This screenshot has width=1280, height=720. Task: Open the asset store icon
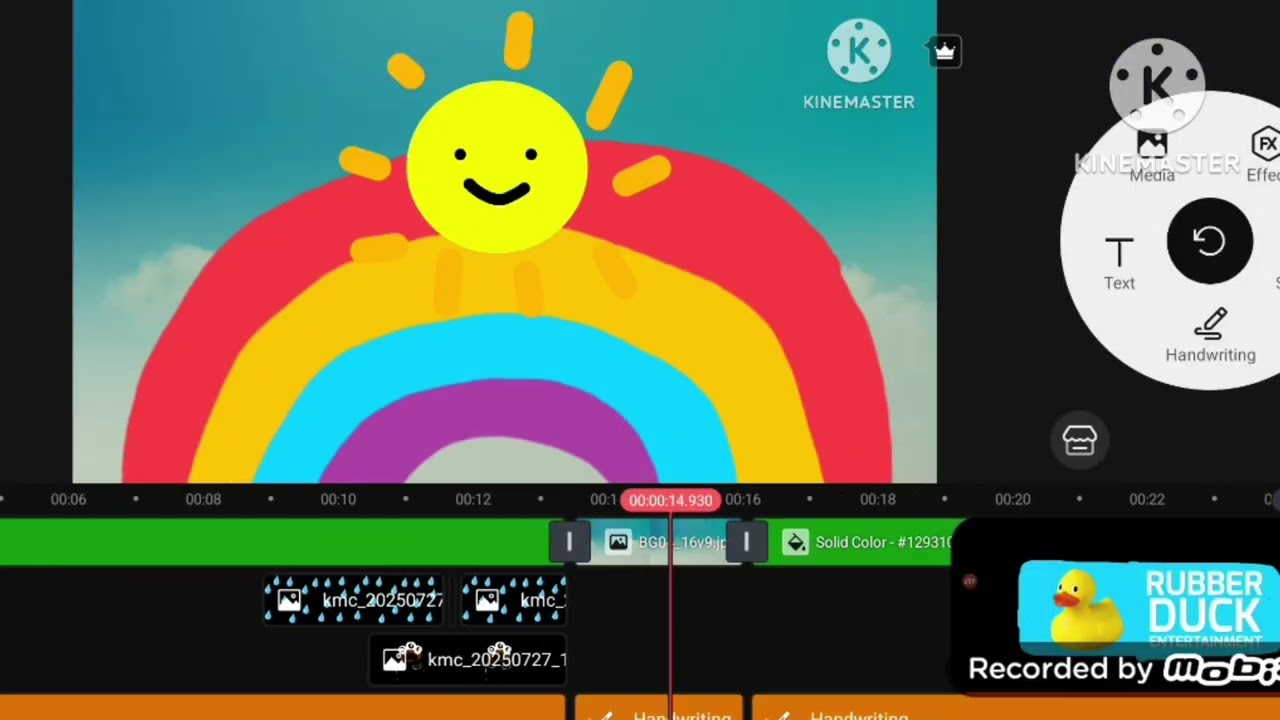(1079, 440)
